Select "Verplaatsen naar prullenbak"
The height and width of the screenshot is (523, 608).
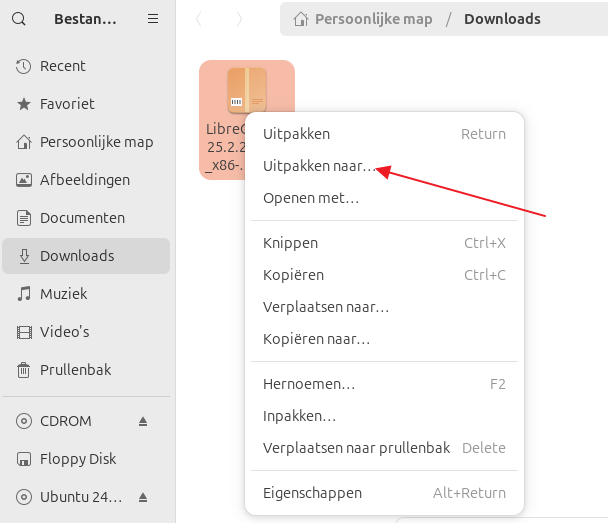click(356, 448)
